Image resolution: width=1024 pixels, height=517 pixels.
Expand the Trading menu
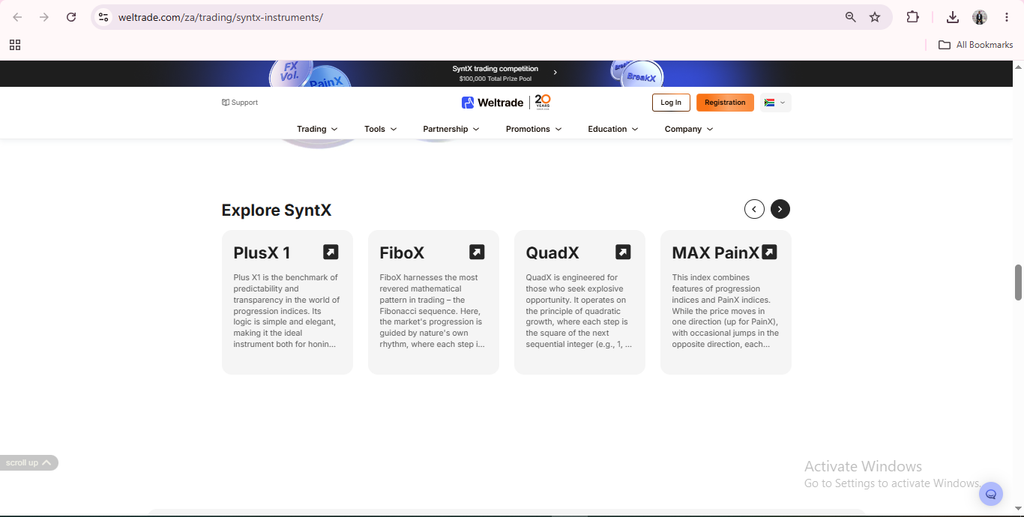pos(317,129)
